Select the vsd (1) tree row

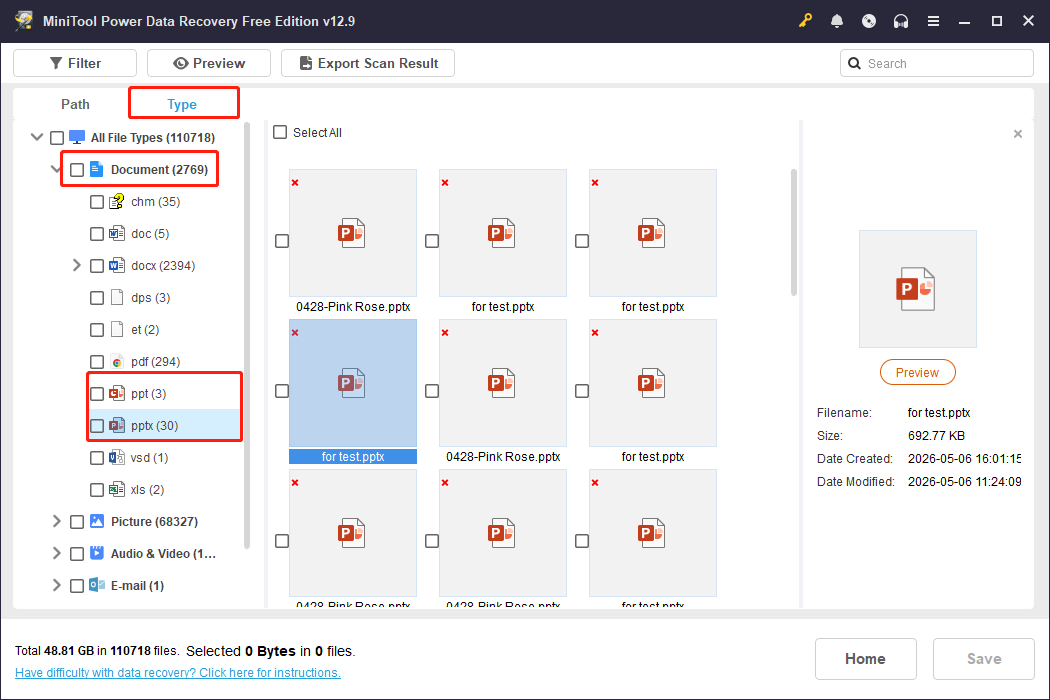[x=149, y=458]
